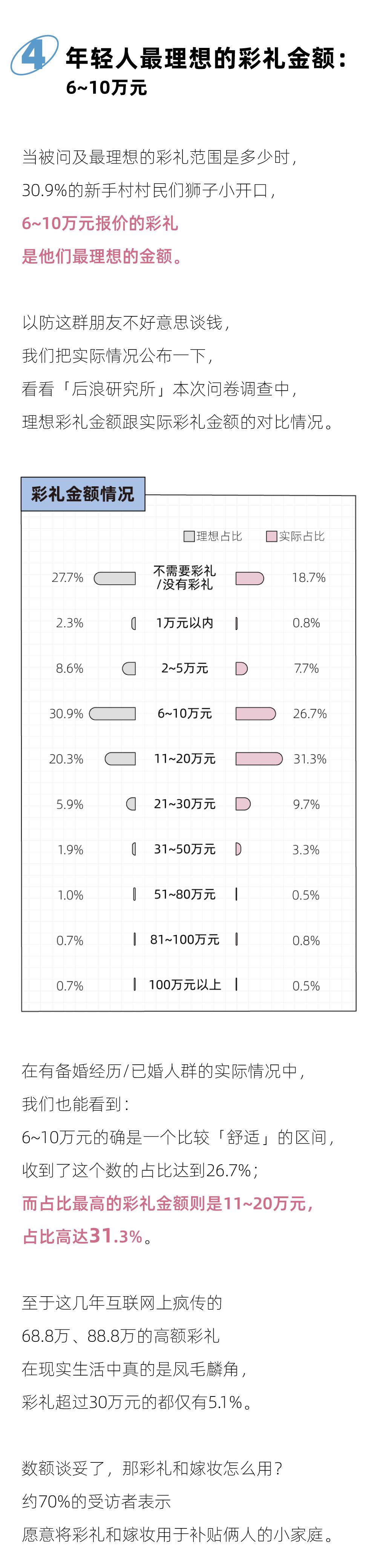
Task: Click the 31.3% value in the chart
Action: click(310, 759)
